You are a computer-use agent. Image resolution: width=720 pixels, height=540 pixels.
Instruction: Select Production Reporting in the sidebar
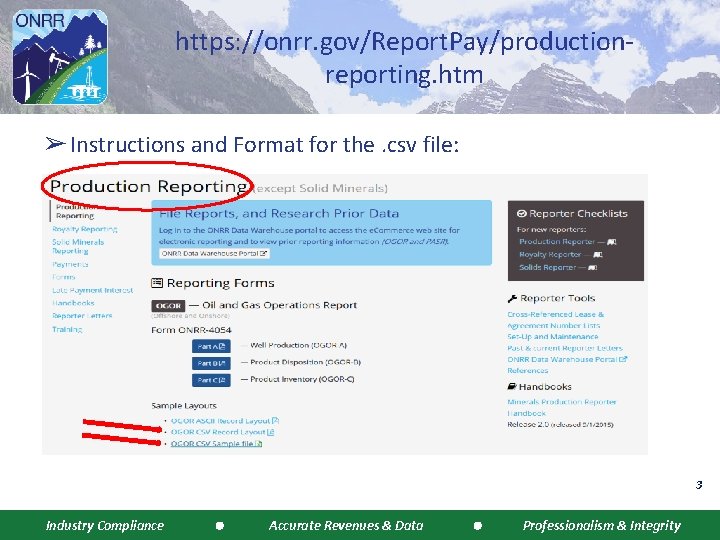(x=75, y=211)
